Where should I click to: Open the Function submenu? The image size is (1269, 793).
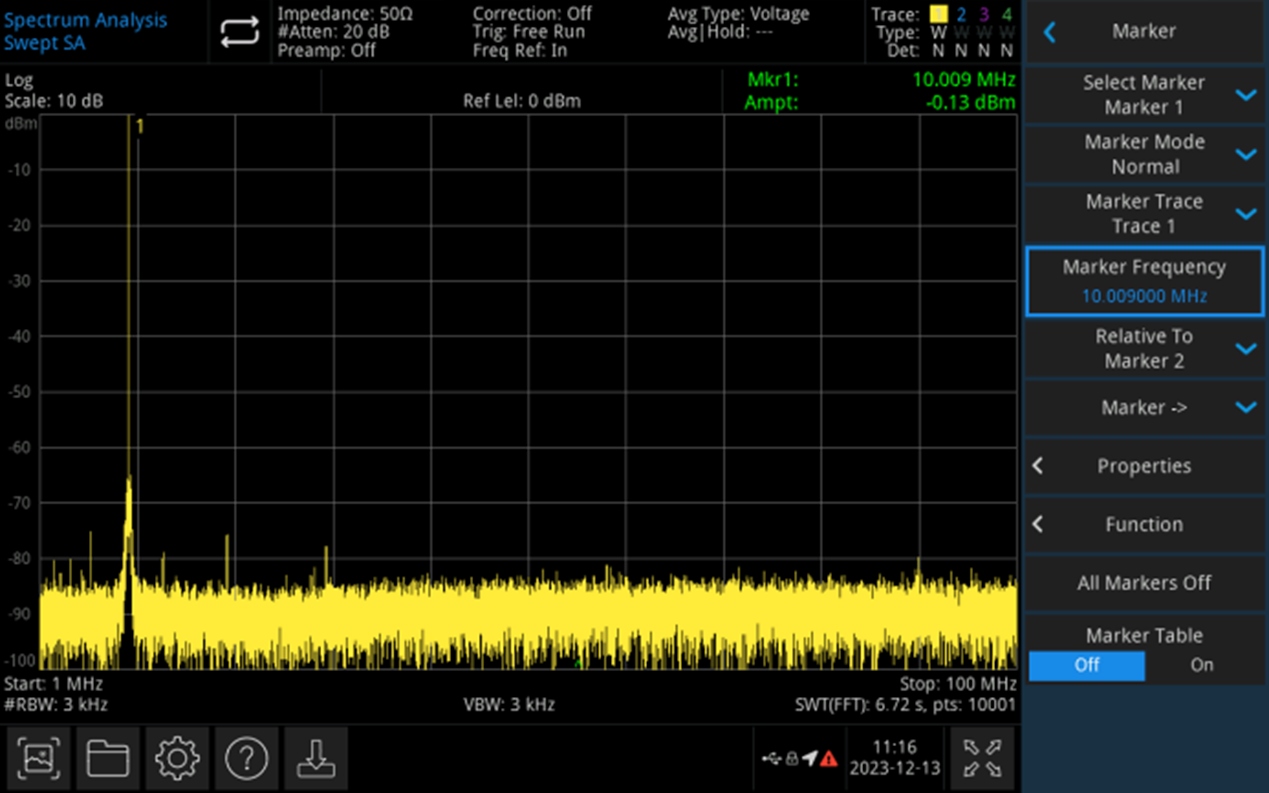click(1144, 524)
